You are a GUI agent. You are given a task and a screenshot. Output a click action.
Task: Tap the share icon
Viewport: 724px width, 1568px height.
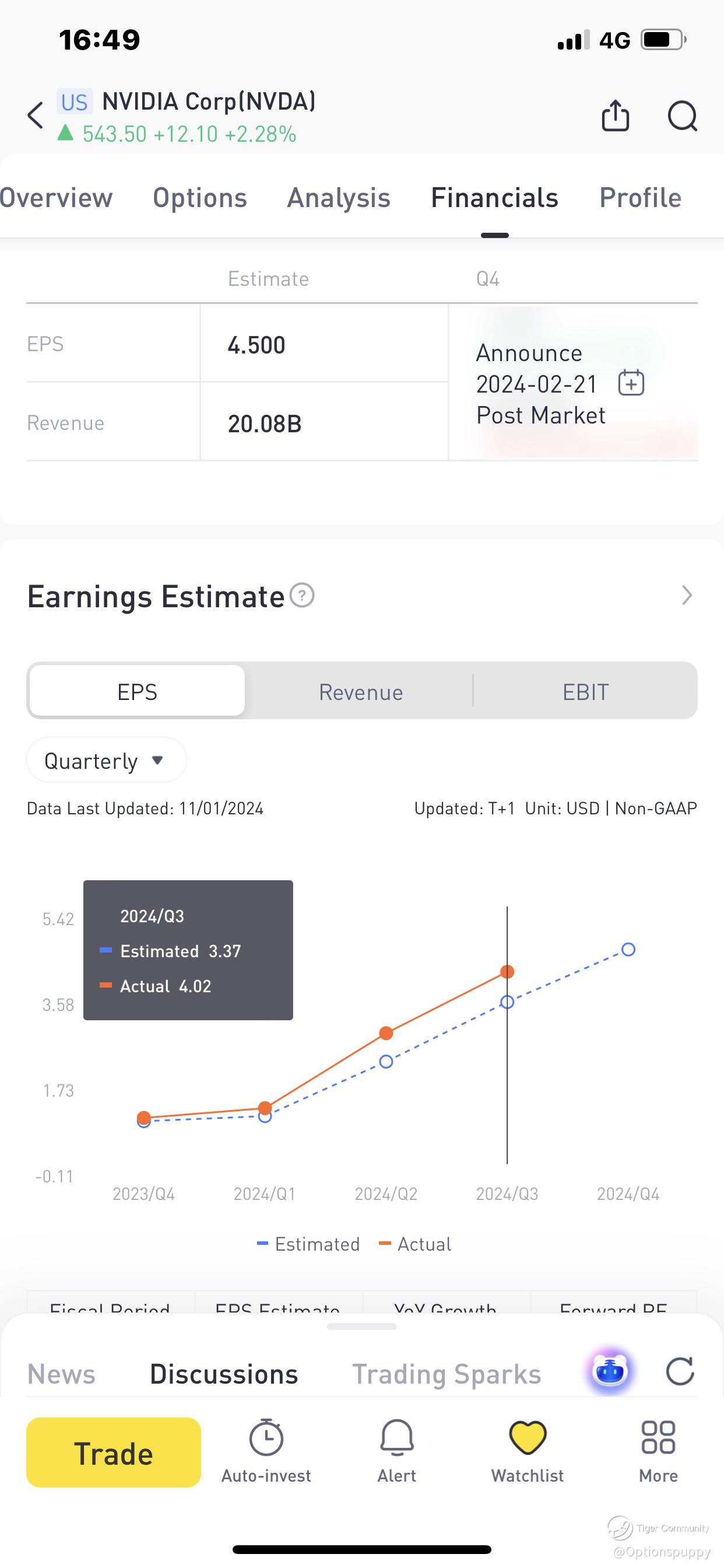pos(615,115)
